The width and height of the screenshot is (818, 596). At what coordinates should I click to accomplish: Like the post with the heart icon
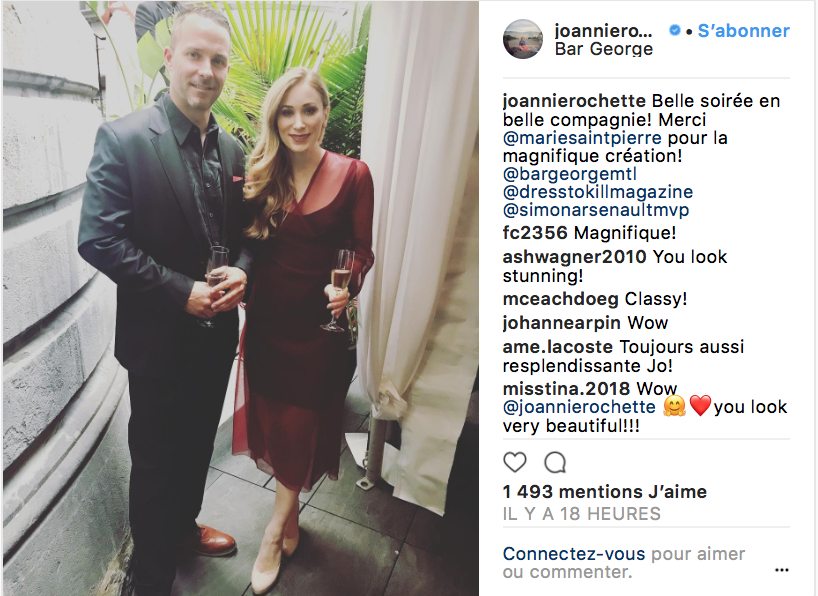tap(514, 462)
